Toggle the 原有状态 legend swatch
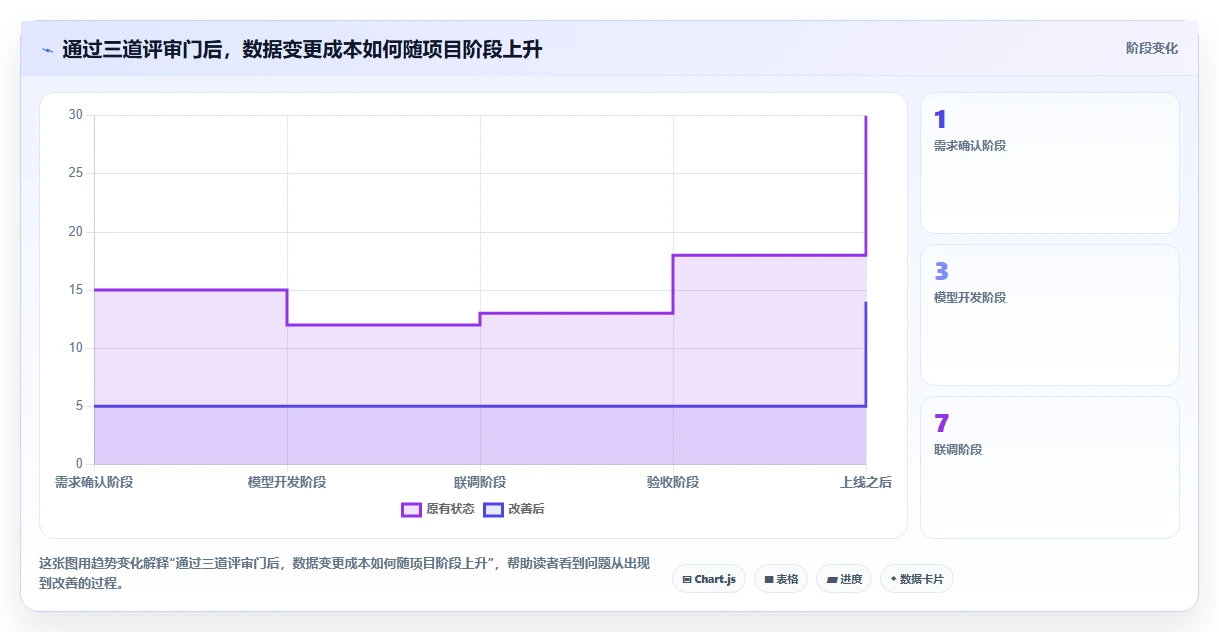The width and height of the screenshot is (1219, 632). point(411,509)
